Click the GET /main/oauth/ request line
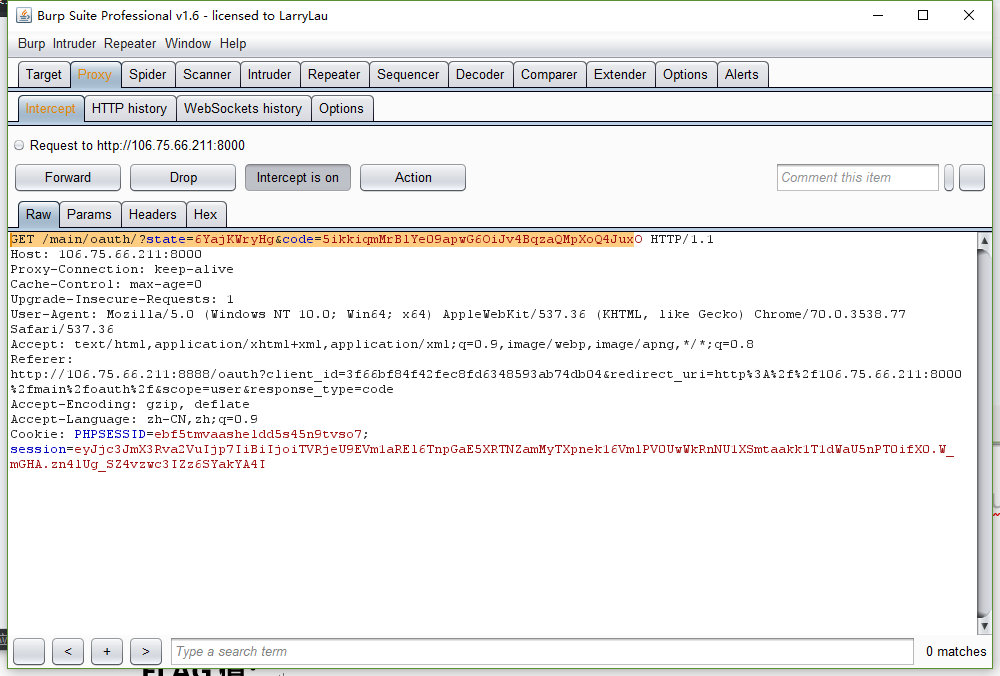Image resolution: width=1000 pixels, height=676 pixels. pos(362,239)
